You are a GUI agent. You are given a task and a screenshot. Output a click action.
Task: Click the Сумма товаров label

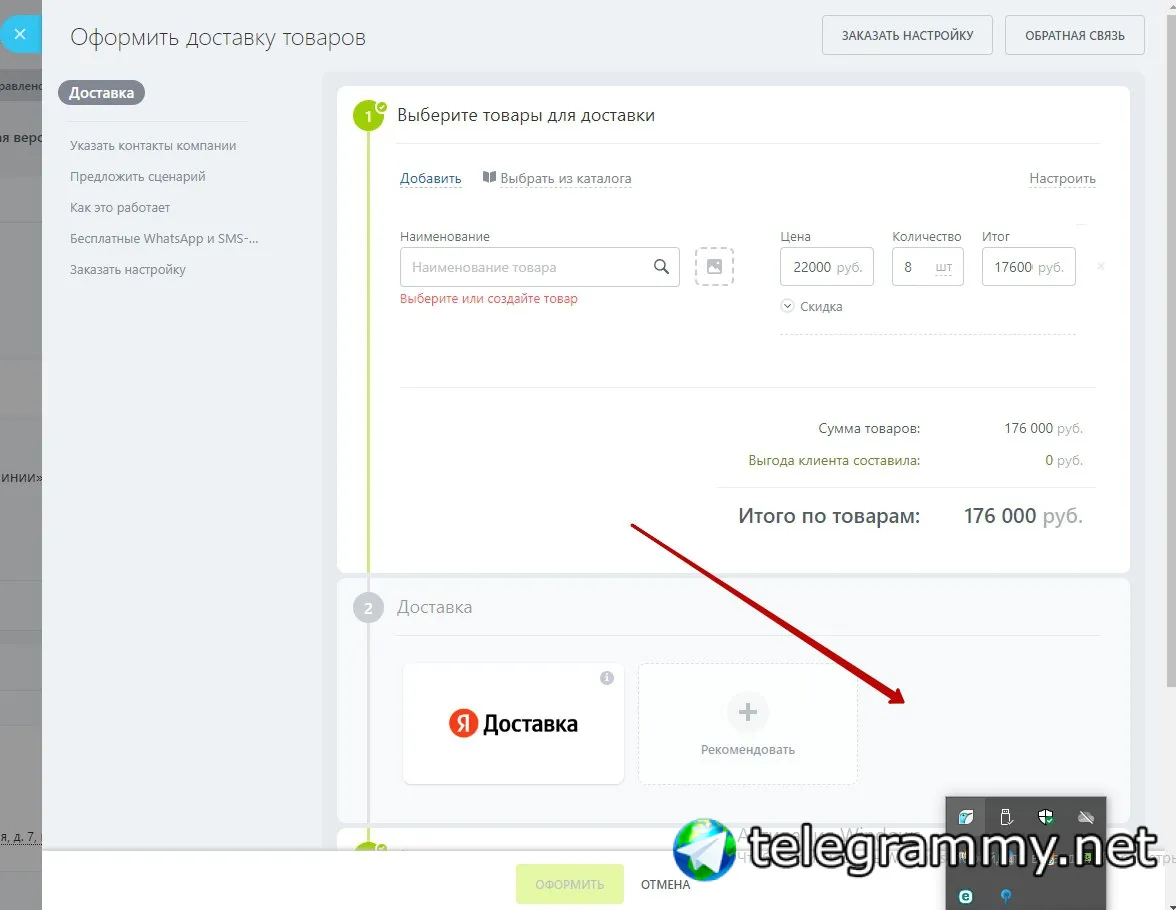pyautogui.click(x=868, y=428)
